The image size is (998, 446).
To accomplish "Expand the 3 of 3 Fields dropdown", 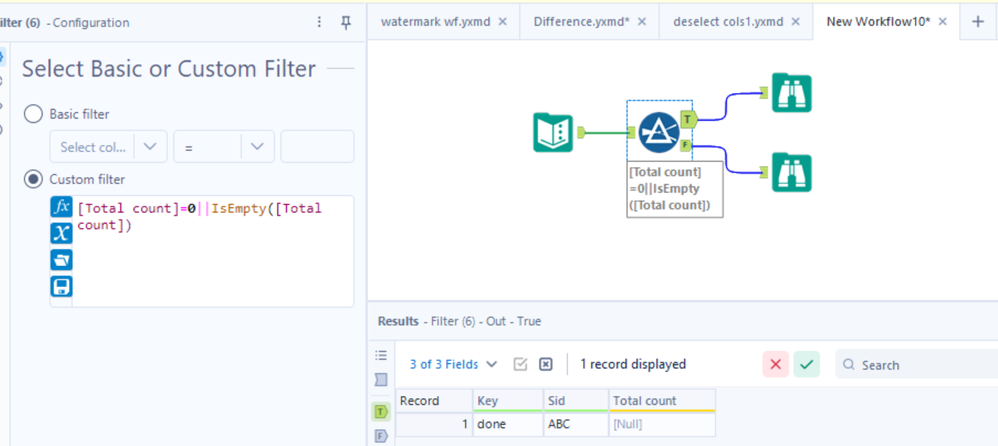I will point(453,364).
